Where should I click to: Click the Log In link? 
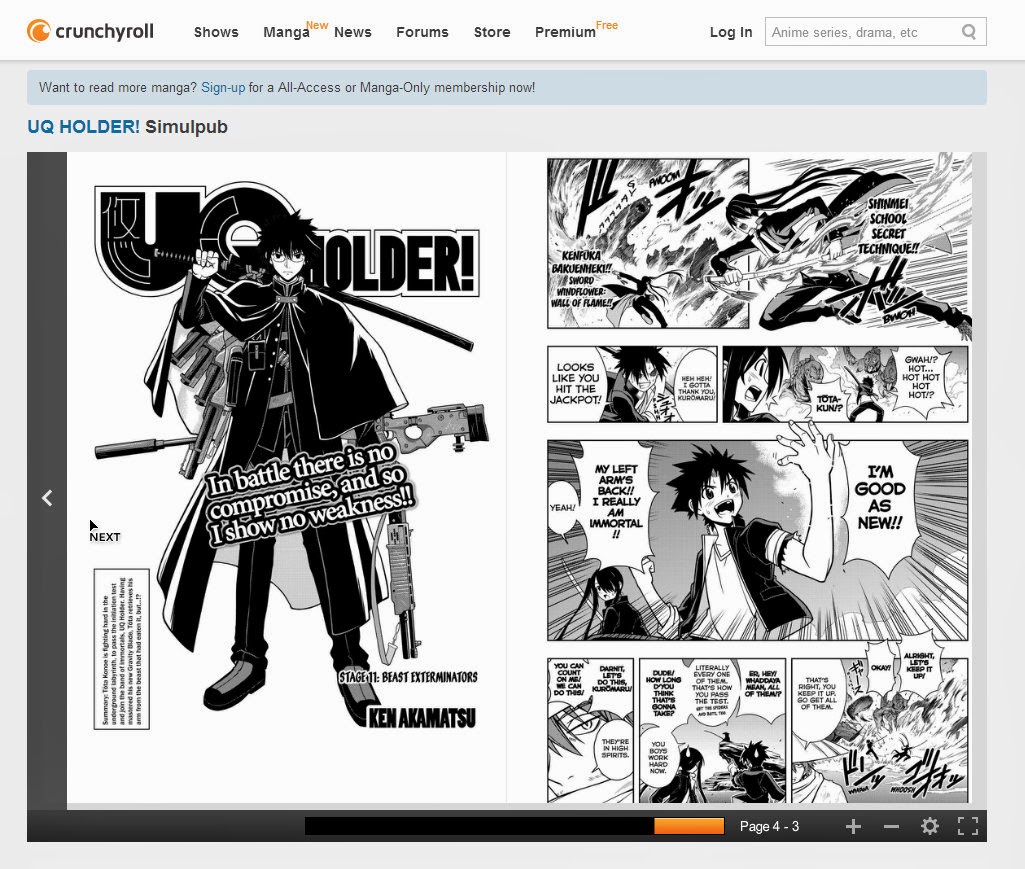[731, 32]
